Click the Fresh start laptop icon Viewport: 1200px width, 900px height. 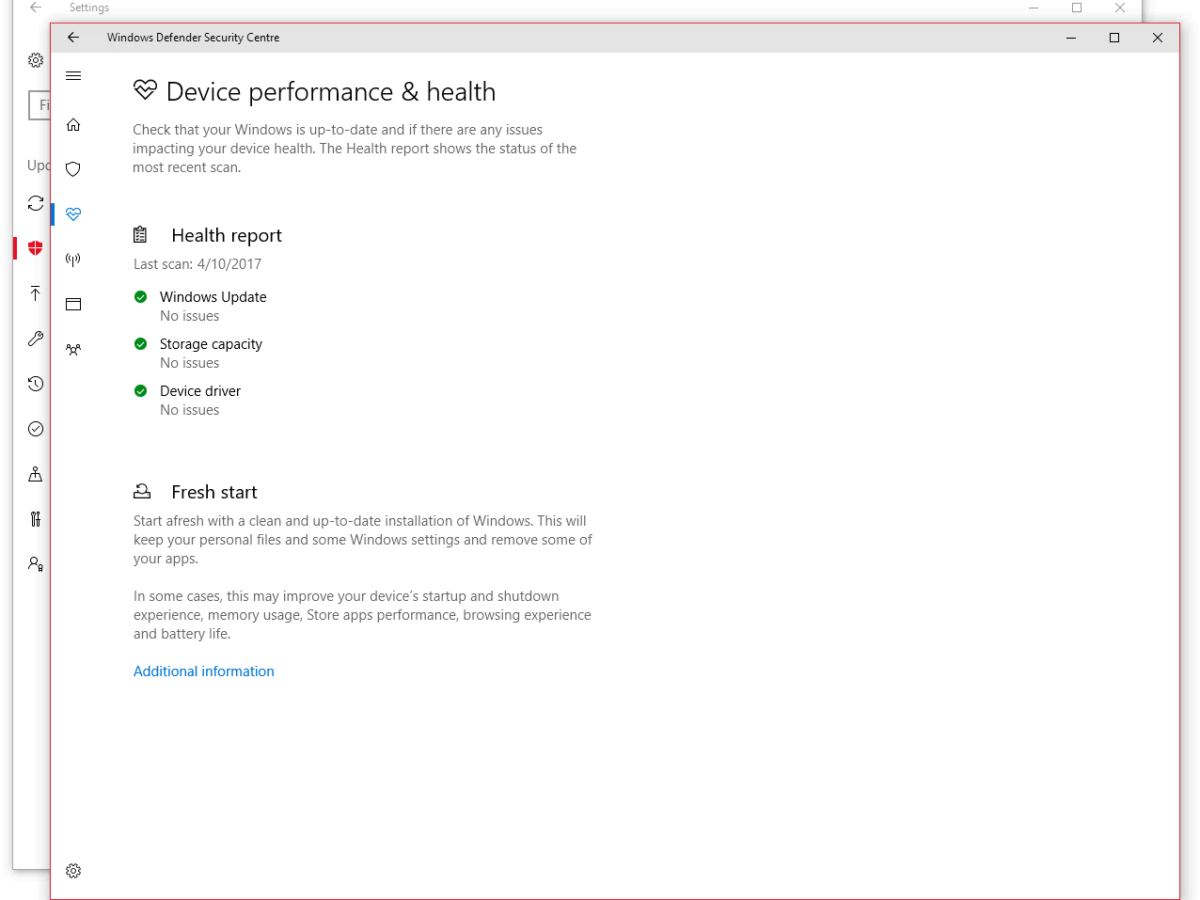pos(142,492)
